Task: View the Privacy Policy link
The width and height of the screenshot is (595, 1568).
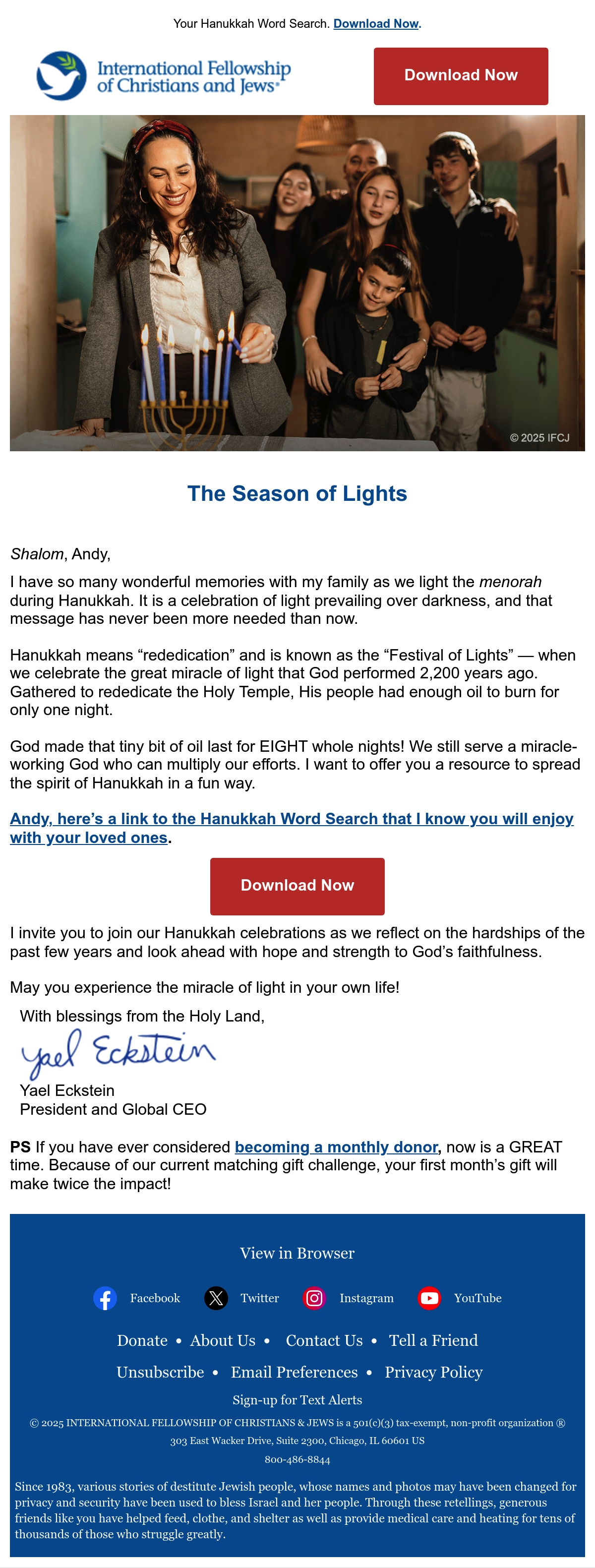Action: (433, 1372)
